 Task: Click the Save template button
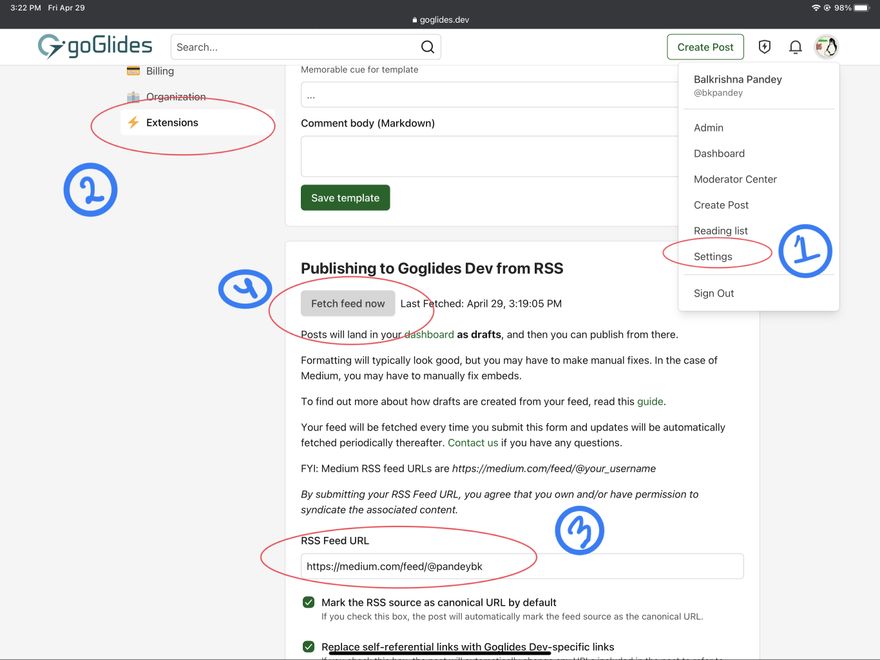pyautogui.click(x=345, y=198)
